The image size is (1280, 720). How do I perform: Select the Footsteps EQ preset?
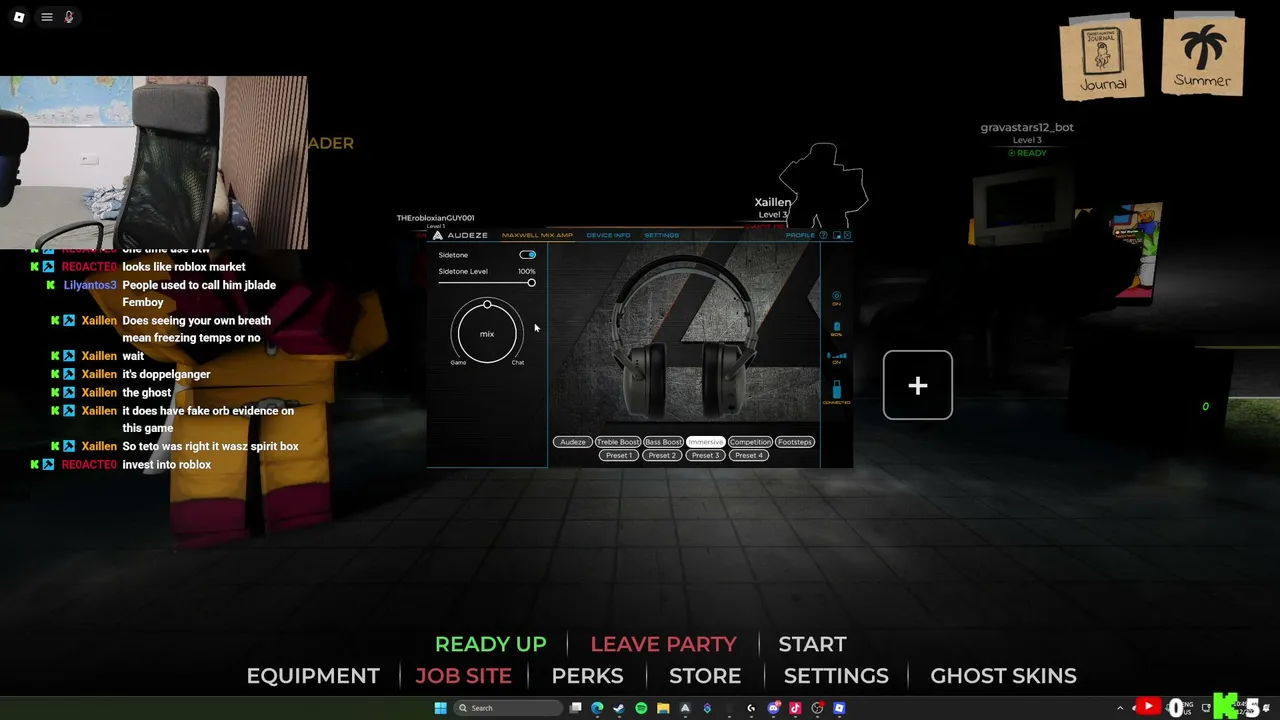795,442
